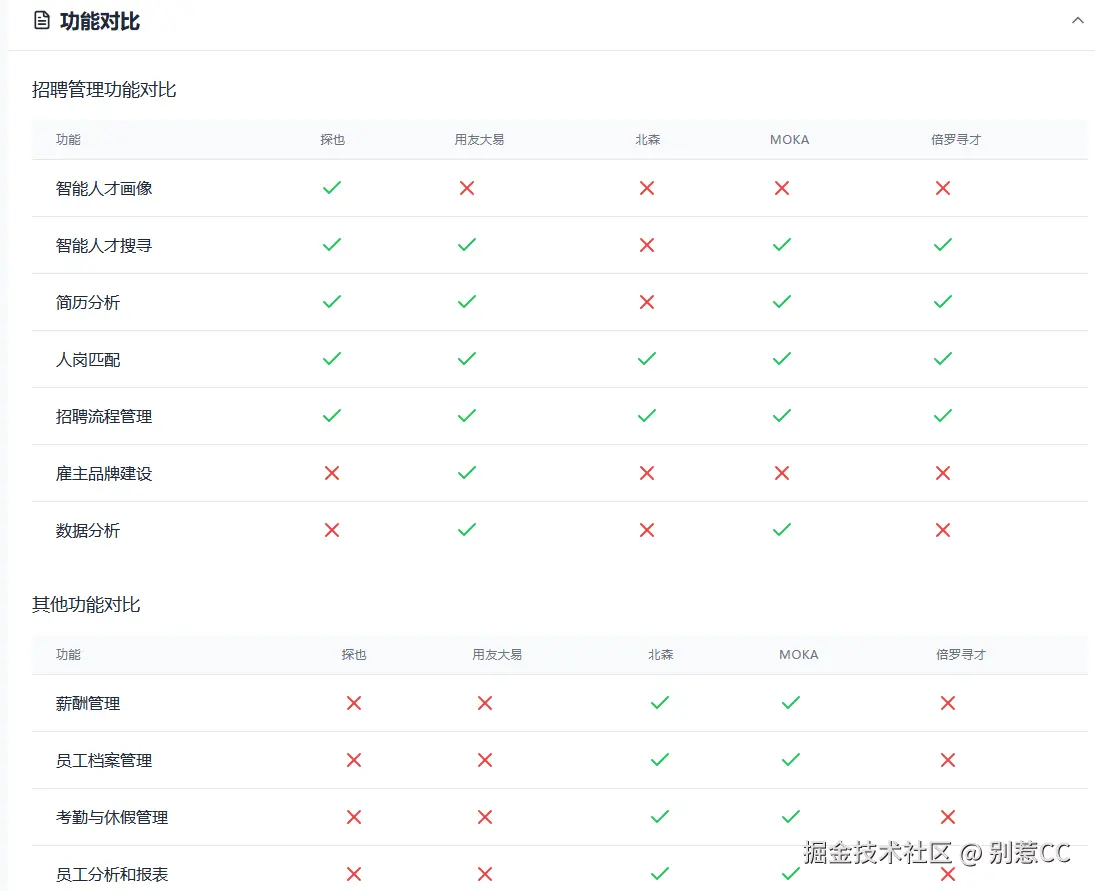Viewport: 1095px width, 891px height.
Task: Click the check for MOKA 员工档案管理
Action: pos(791,760)
